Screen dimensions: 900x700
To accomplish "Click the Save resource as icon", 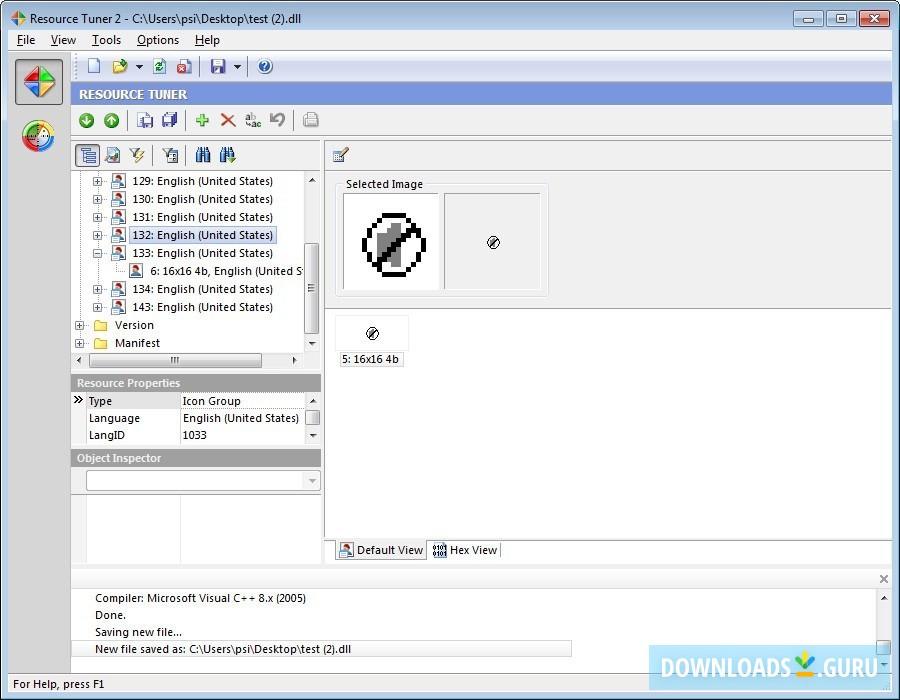I will pyautogui.click(x=145, y=120).
